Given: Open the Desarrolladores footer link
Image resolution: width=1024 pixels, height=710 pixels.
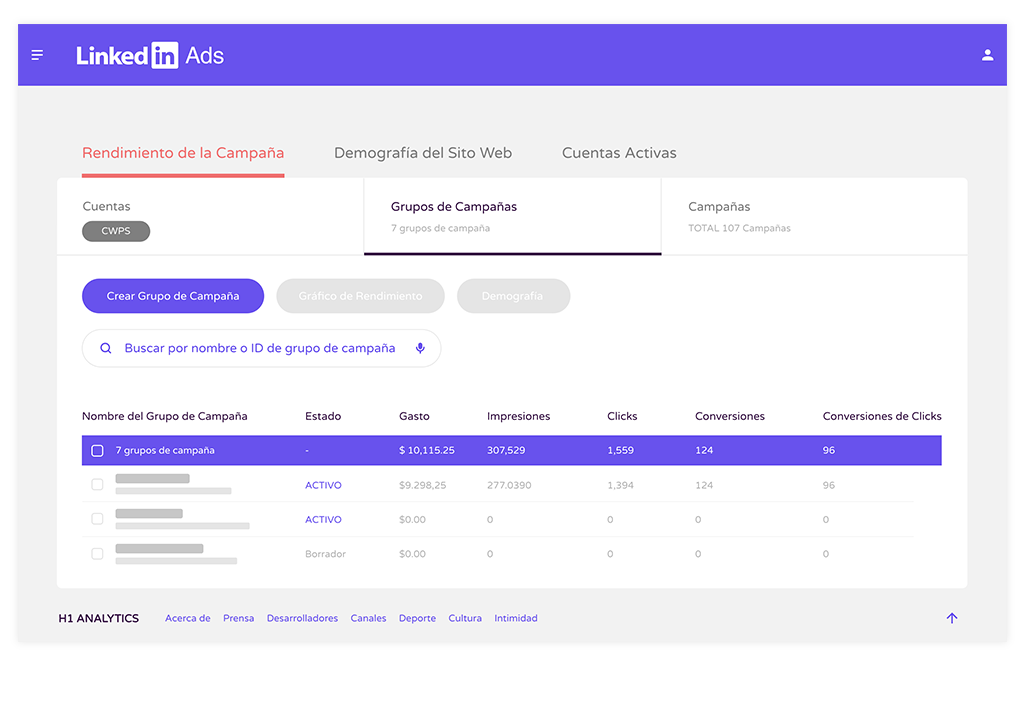Looking at the screenshot, I should coord(302,618).
